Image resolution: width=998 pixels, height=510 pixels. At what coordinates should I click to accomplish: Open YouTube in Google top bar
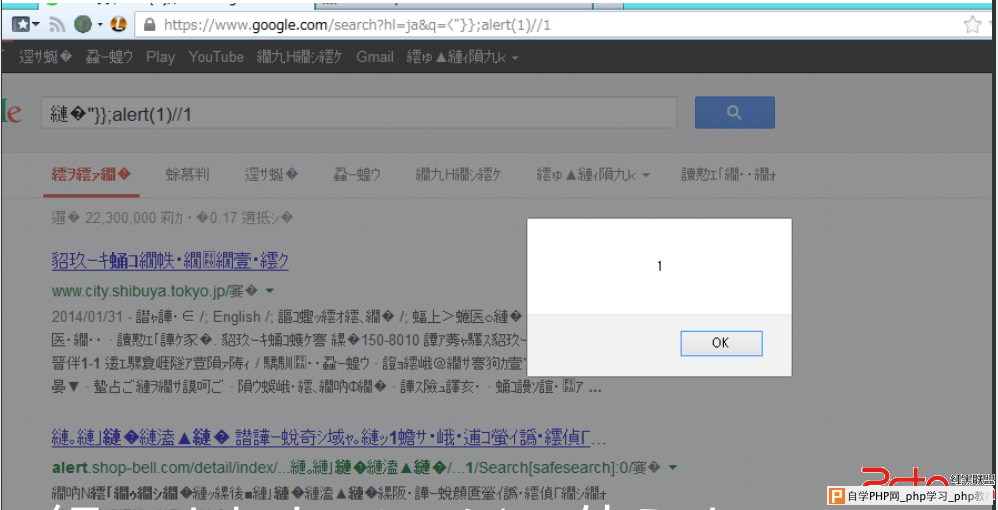click(216, 57)
